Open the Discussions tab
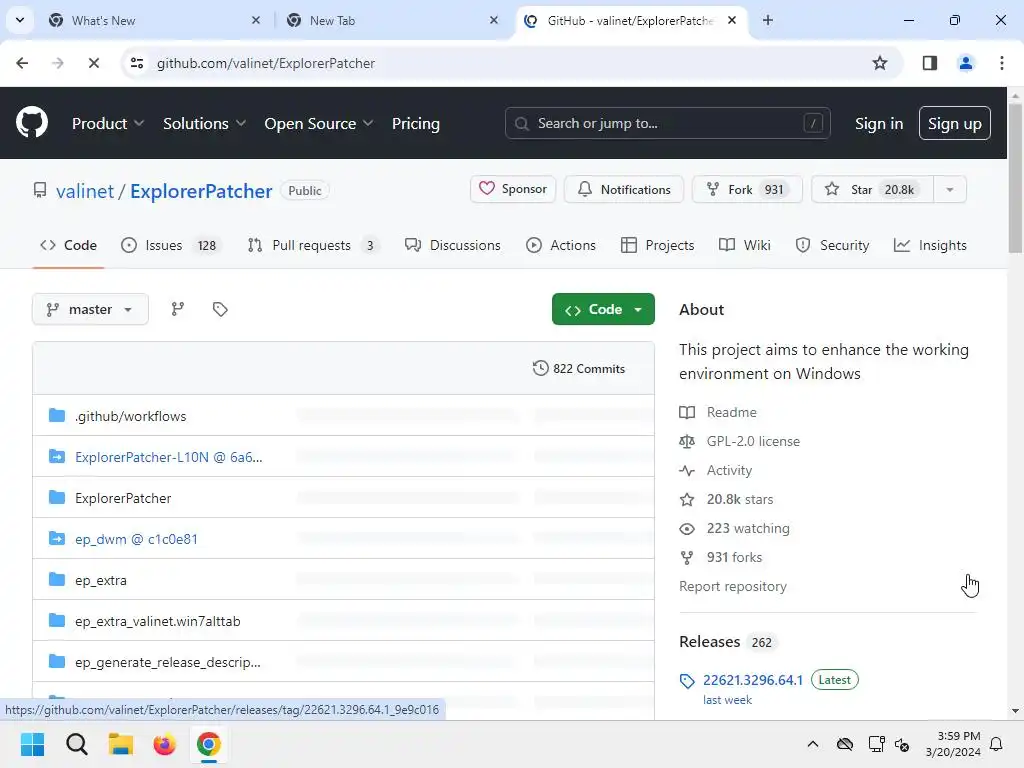Viewport: 1024px width, 768px height. tap(453, 245)
